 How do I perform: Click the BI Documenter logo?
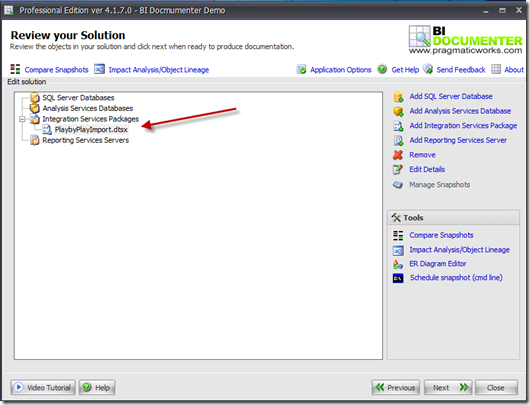pyautogui.click(x=465, y=40)
